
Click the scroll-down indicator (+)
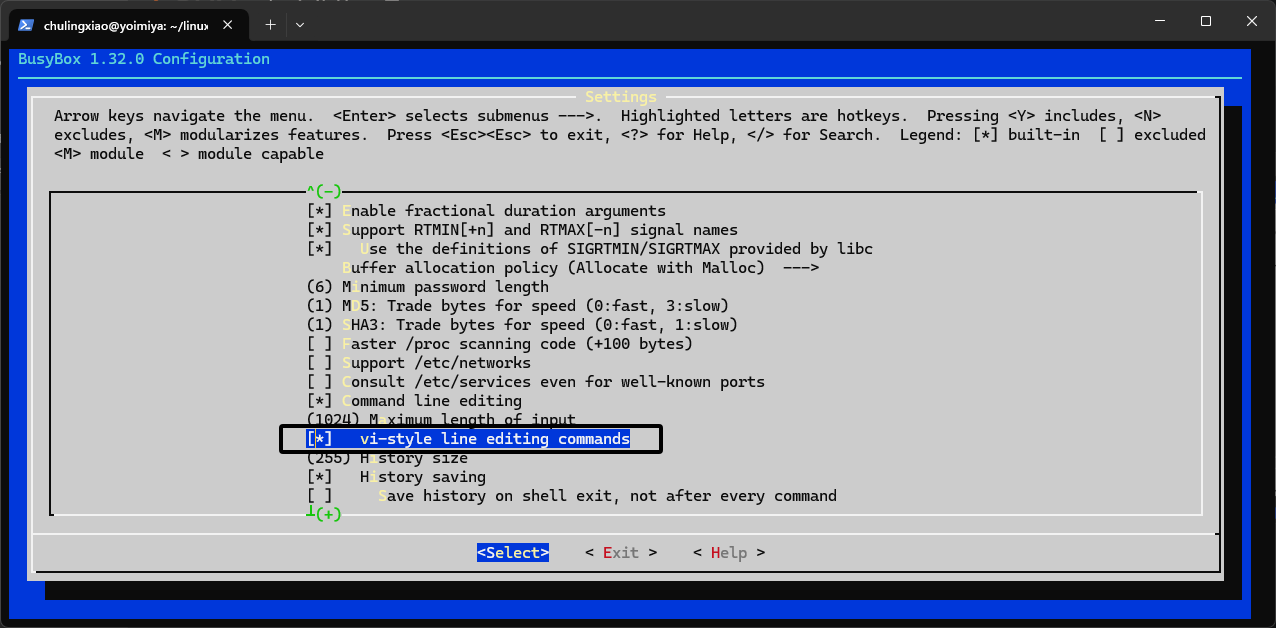coord(324,515)
